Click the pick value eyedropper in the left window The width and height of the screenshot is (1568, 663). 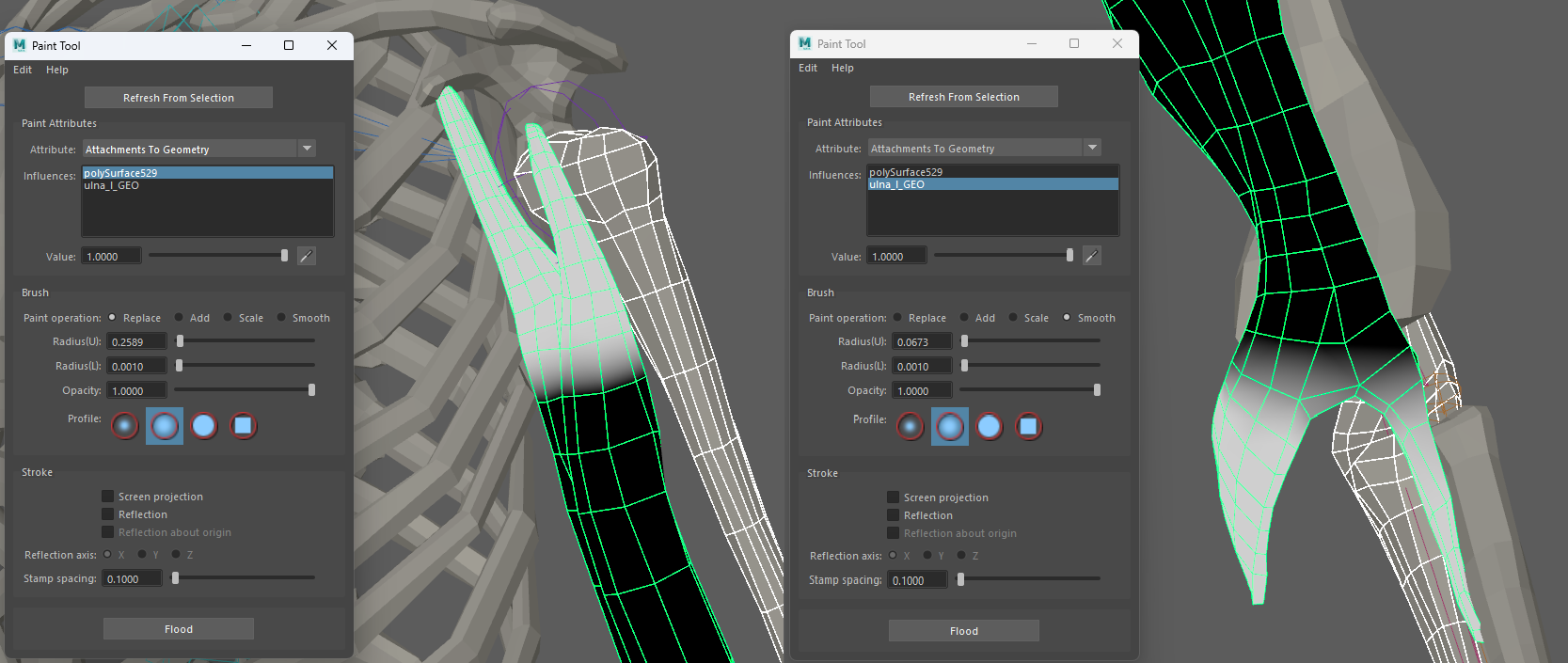(307, 256)
